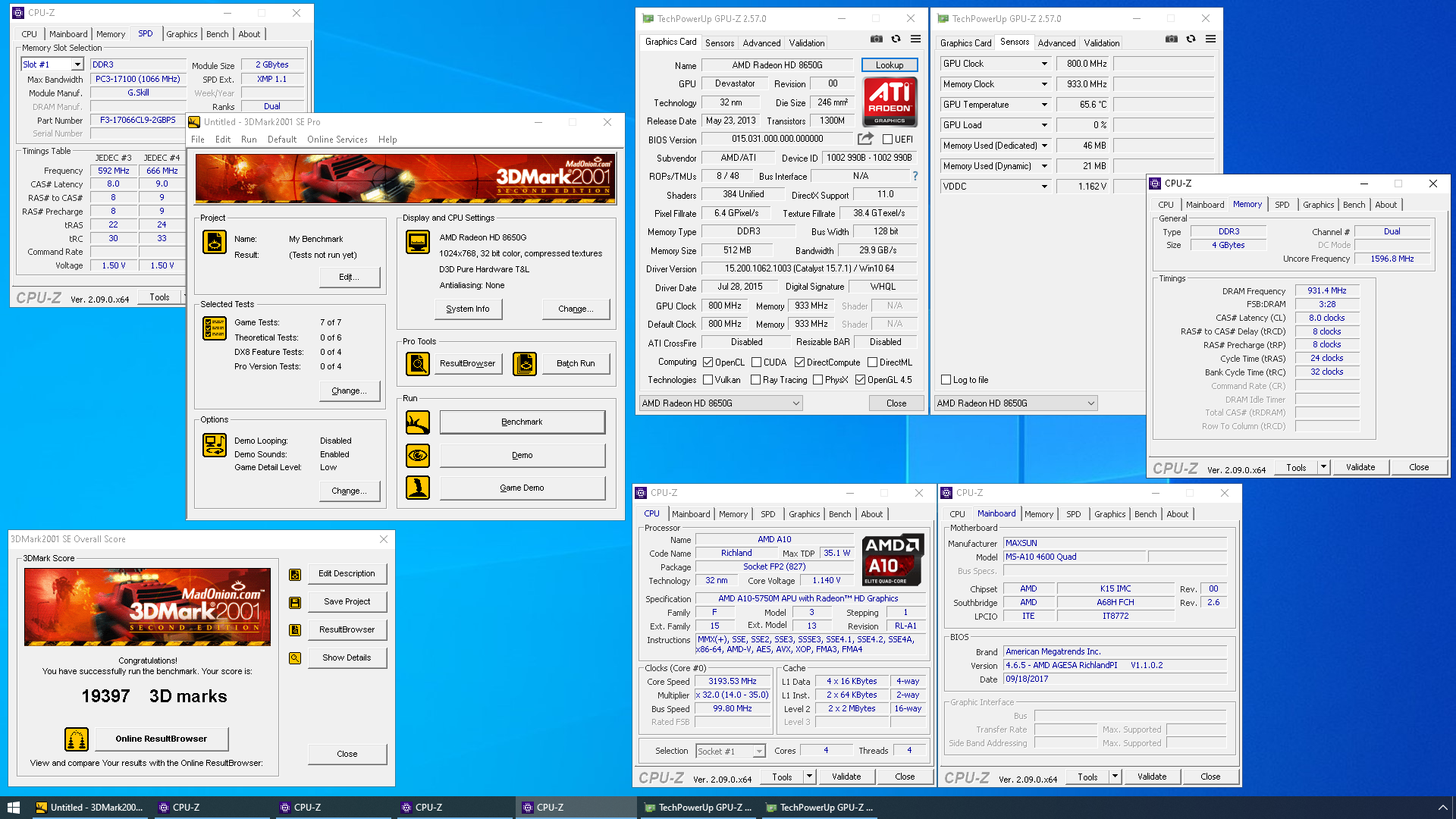The height and width of the screenshot is (819, 1456).
Task: Click the Online ResultBrowser button
Action: pos(162,739)
